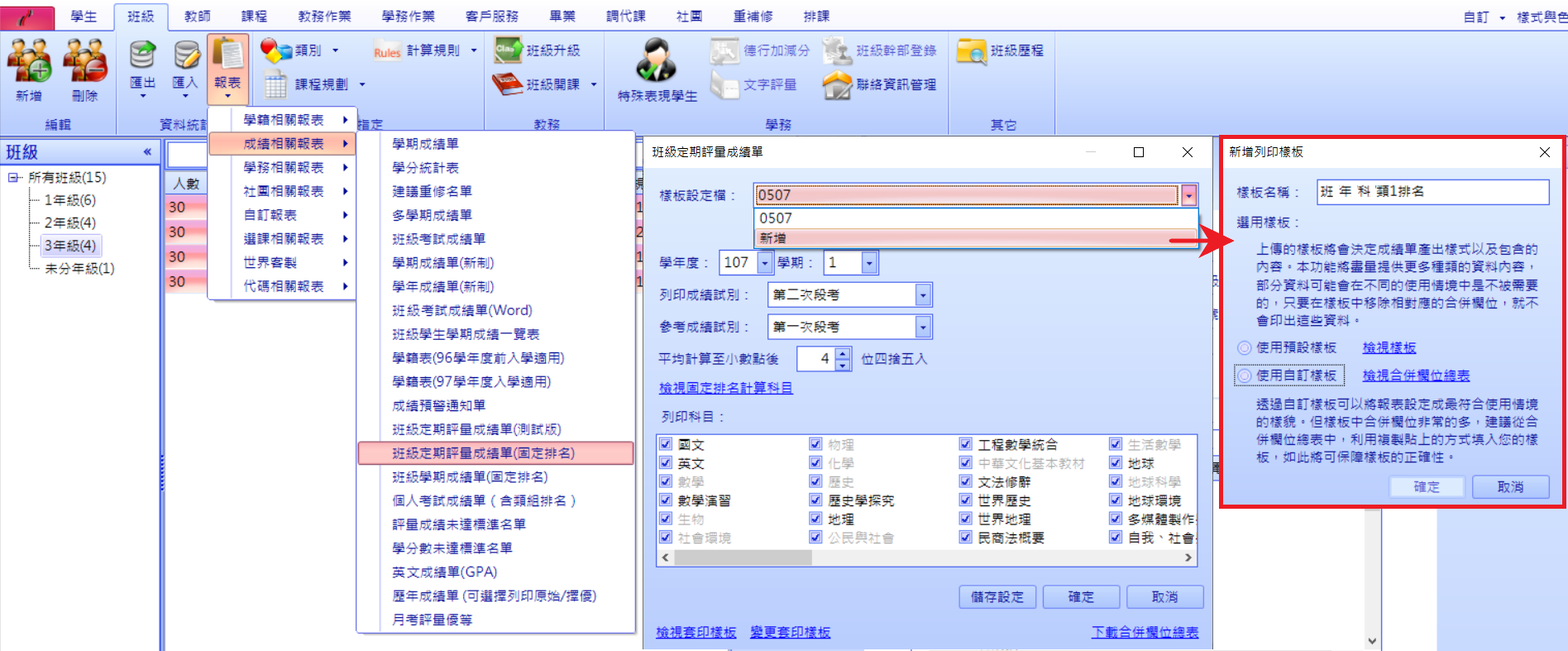Screen dimensions: 1568x651
Task: Click the application logo button at top-left
Action: [x=27, y=17]
